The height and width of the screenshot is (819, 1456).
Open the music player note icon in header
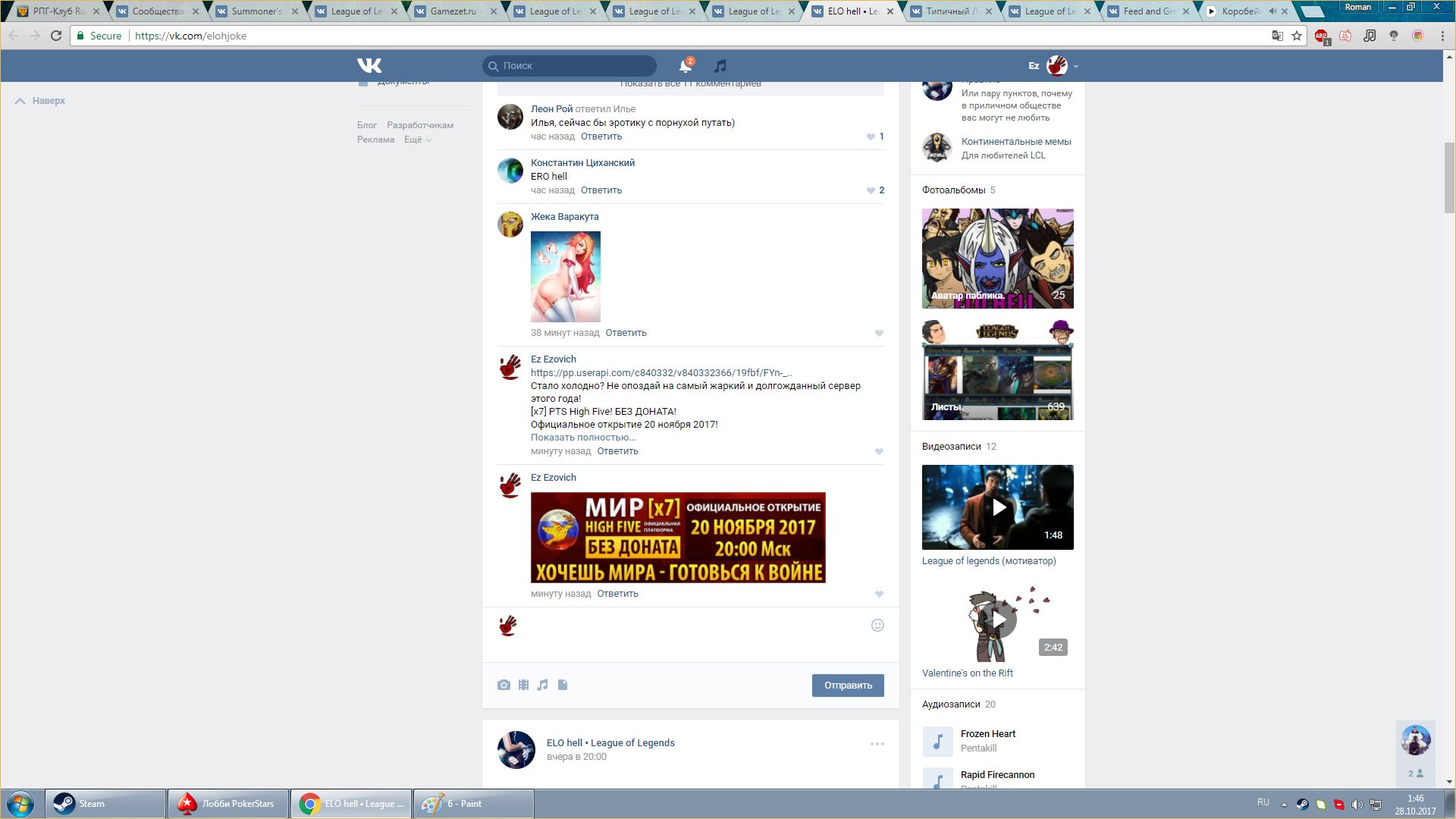pyautogui.click(x=720, y=66)
